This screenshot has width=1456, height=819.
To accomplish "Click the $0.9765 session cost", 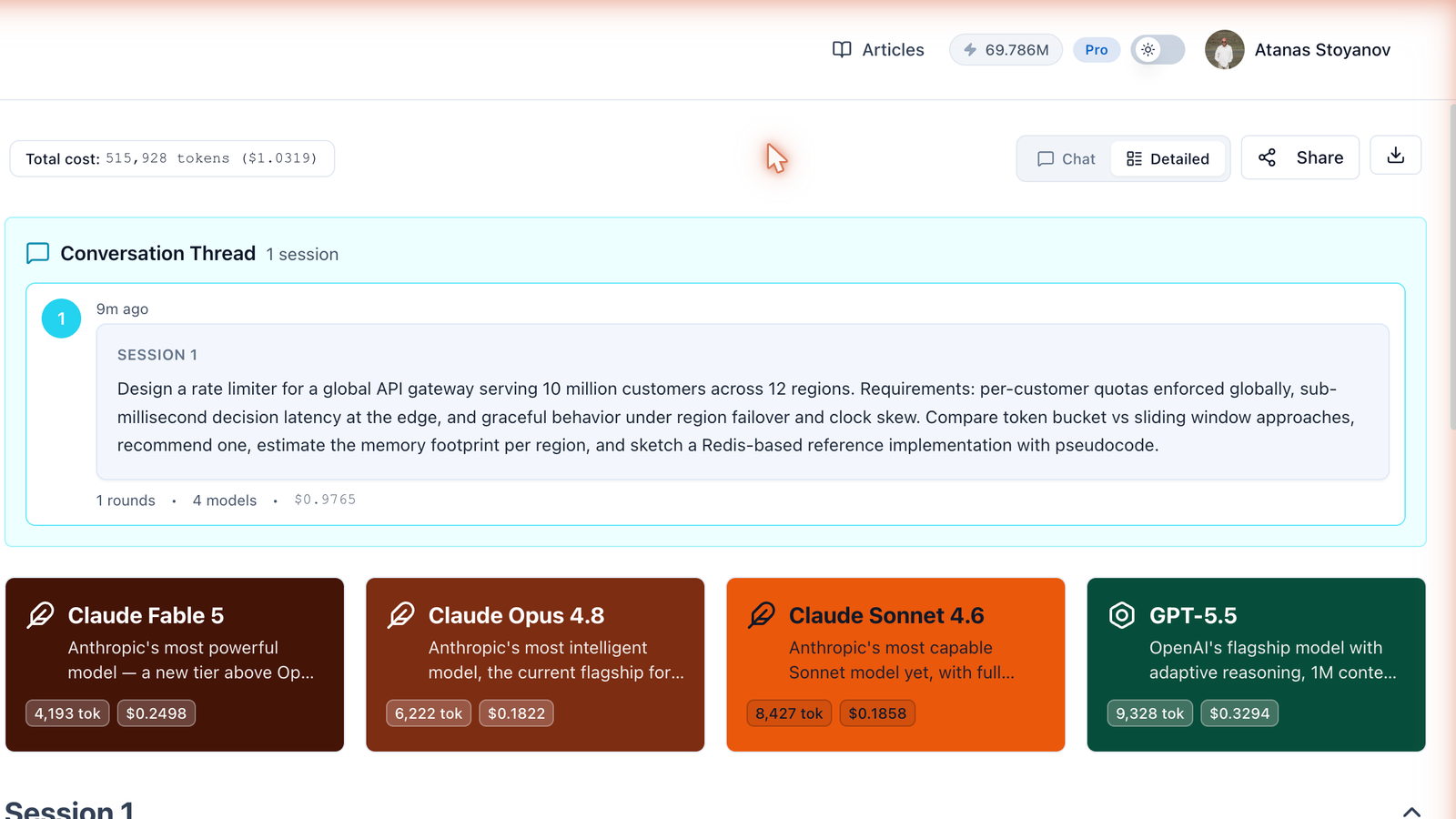I will tap(325, 500).
